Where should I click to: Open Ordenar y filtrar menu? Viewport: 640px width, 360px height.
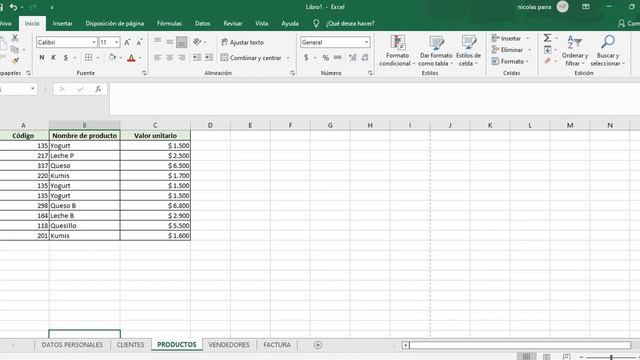point(575,51)
